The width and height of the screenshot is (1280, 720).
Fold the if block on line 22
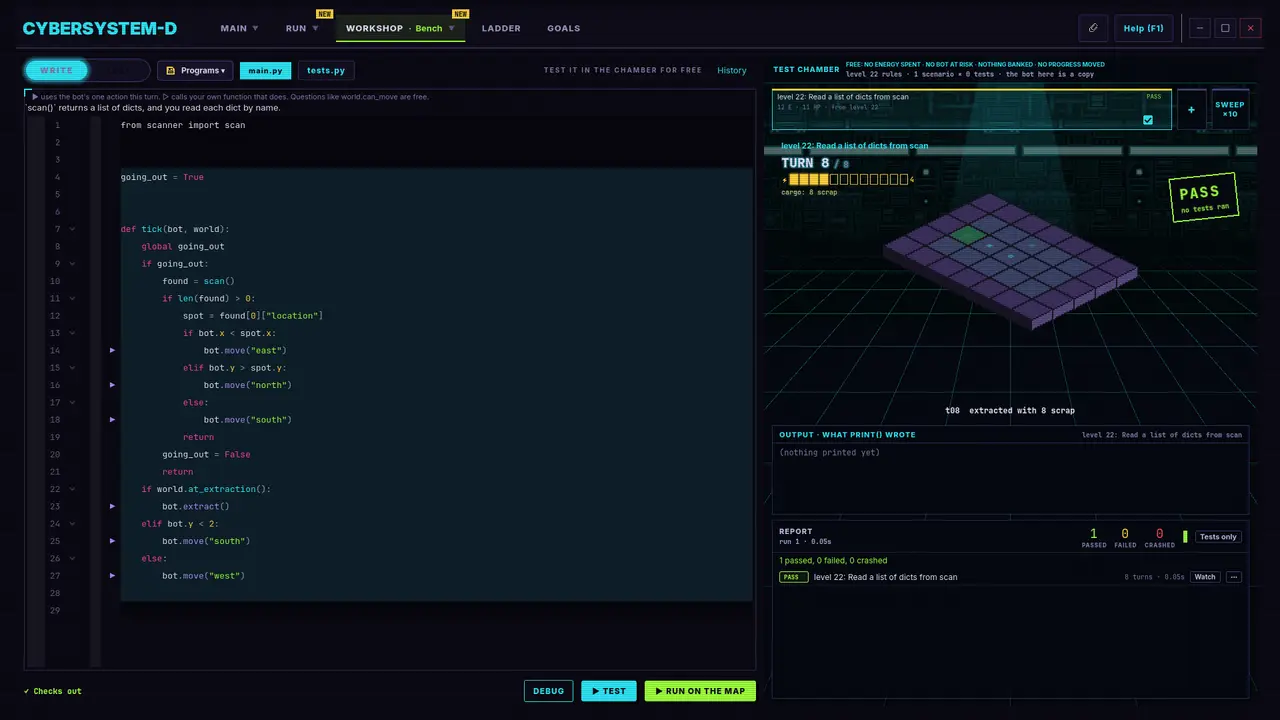click(73, 489)
